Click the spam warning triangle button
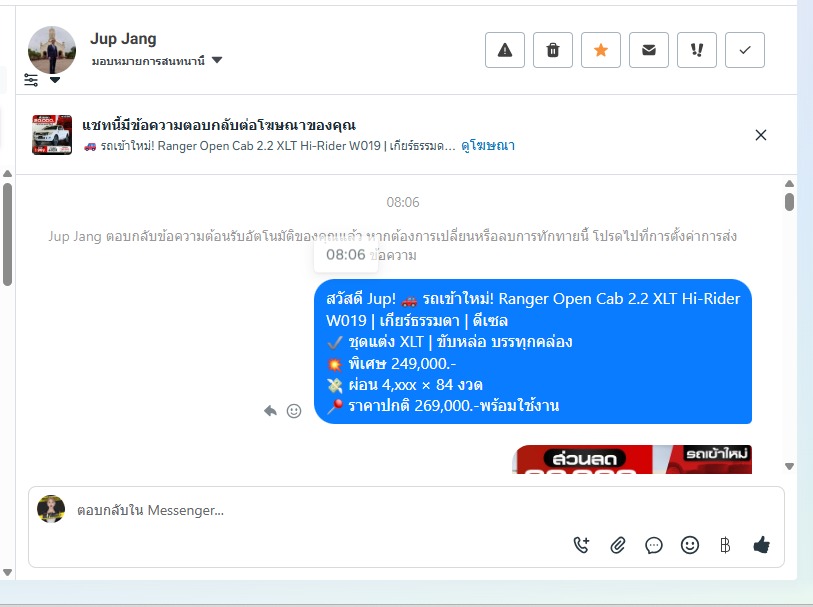This screenshot has height=607, width=813. click(504, 50)
